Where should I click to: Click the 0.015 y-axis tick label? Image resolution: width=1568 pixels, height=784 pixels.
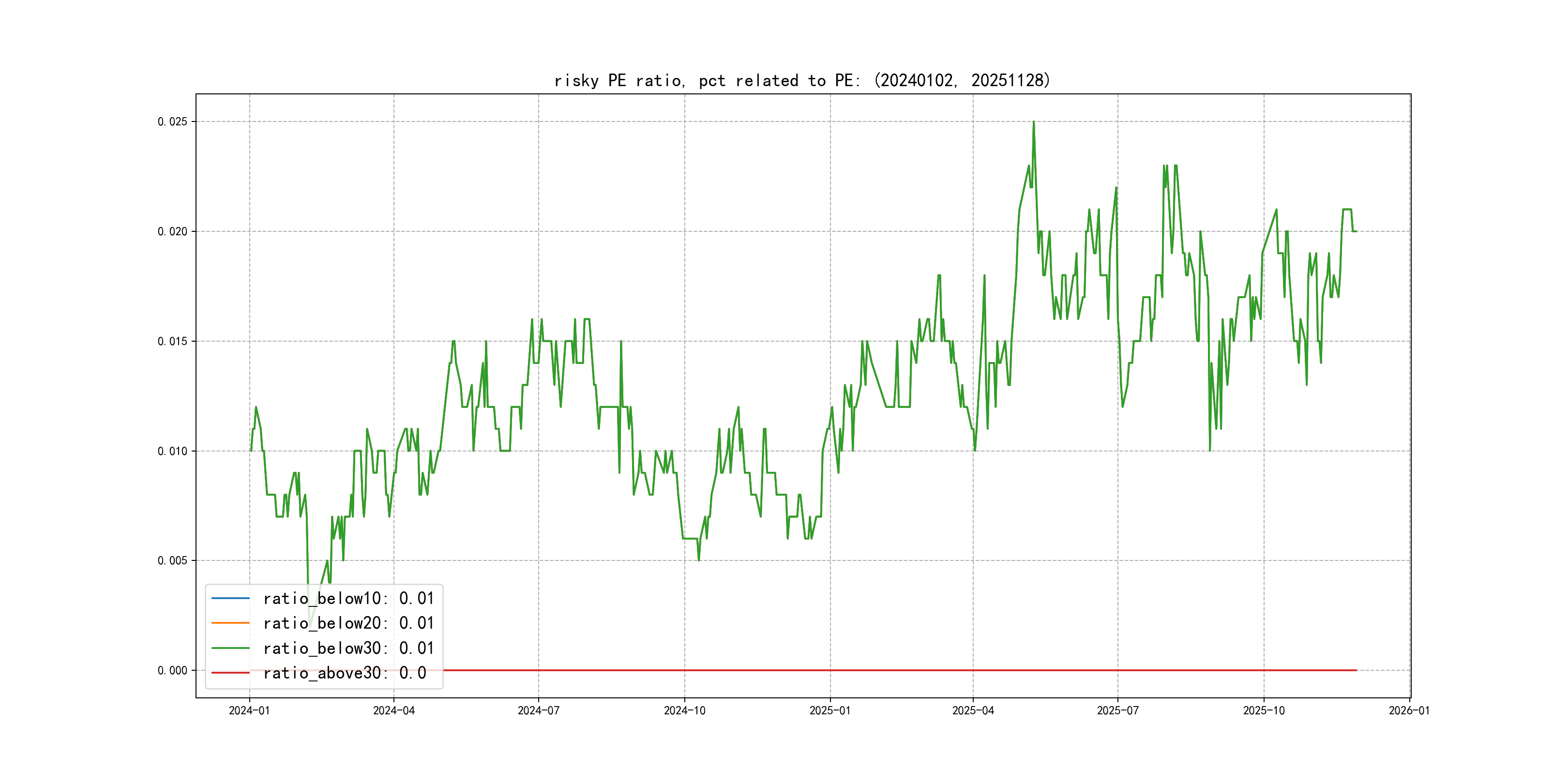[x=172, y=342]
